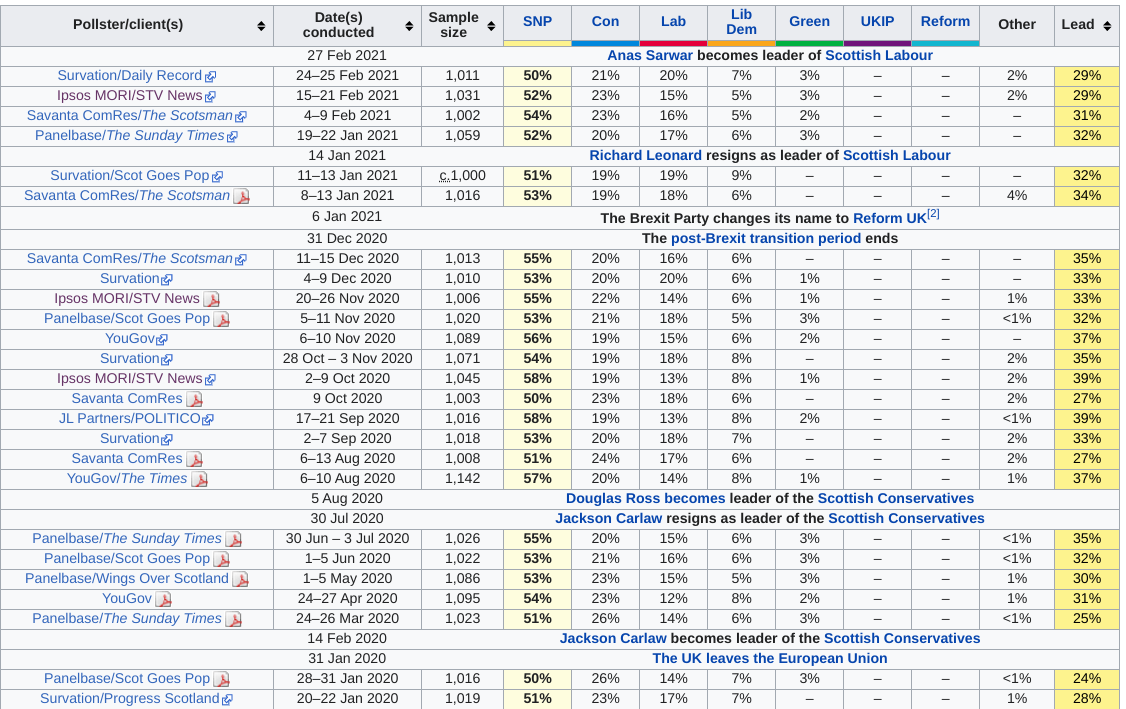The image size is (1126, 709).
Task: Open the Green column header link
Action: (x=809, y=22)
